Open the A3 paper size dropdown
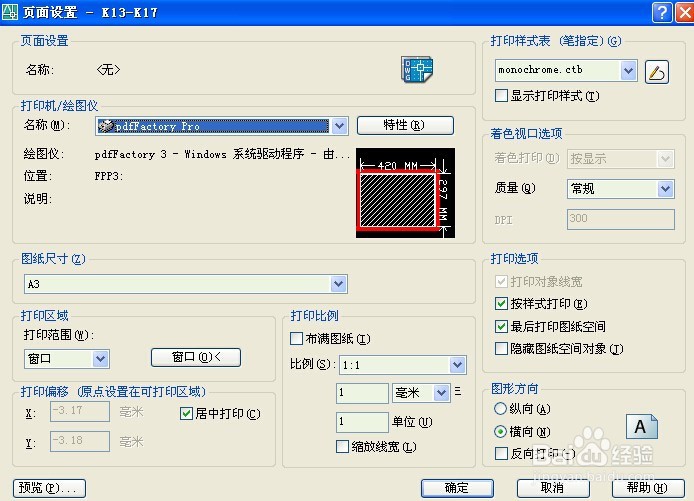The height and width of the screenshot is (501, 694). [x=339, y=284]
